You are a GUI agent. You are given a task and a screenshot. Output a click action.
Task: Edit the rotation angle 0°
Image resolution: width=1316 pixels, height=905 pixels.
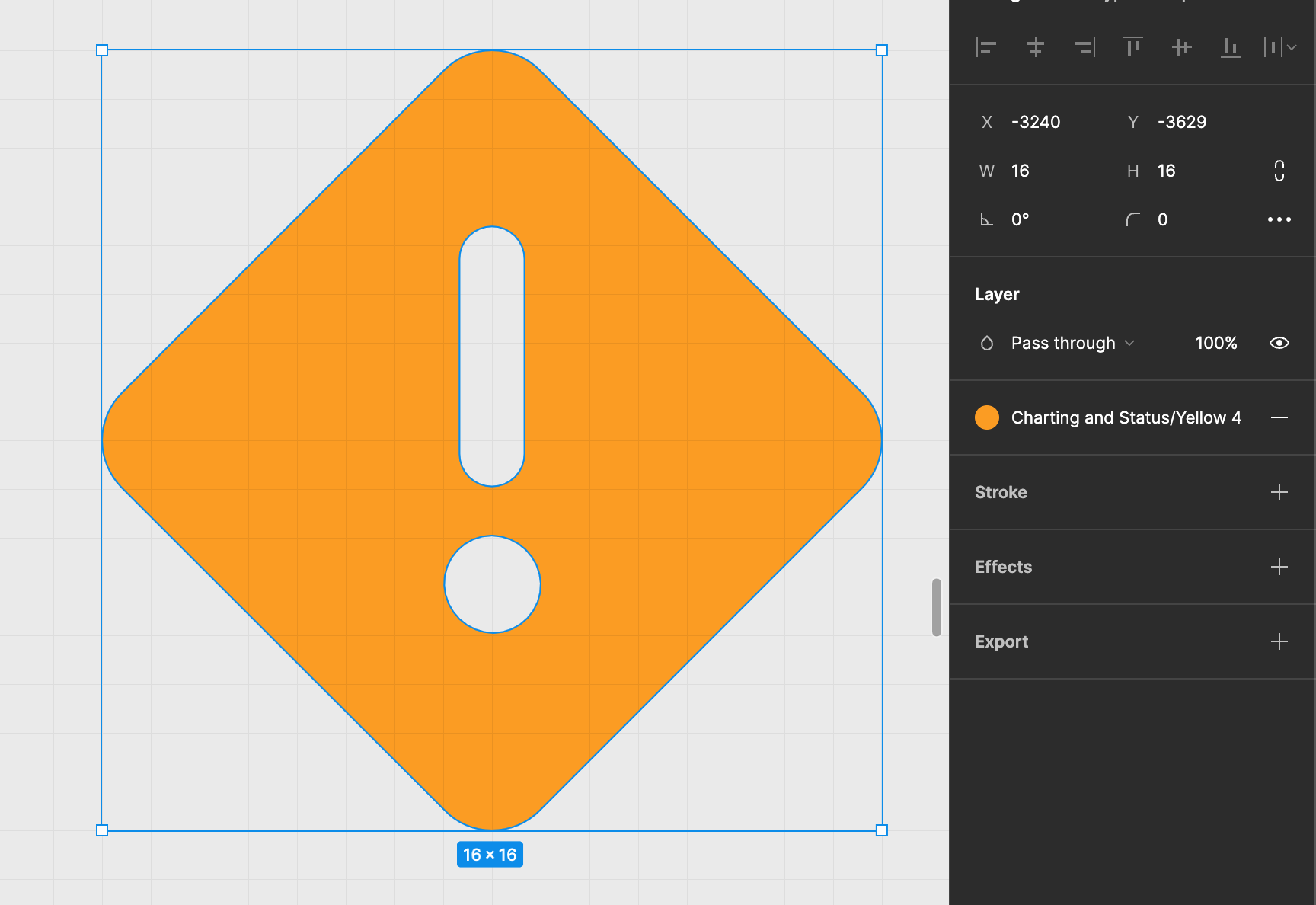click(1021, 219)
